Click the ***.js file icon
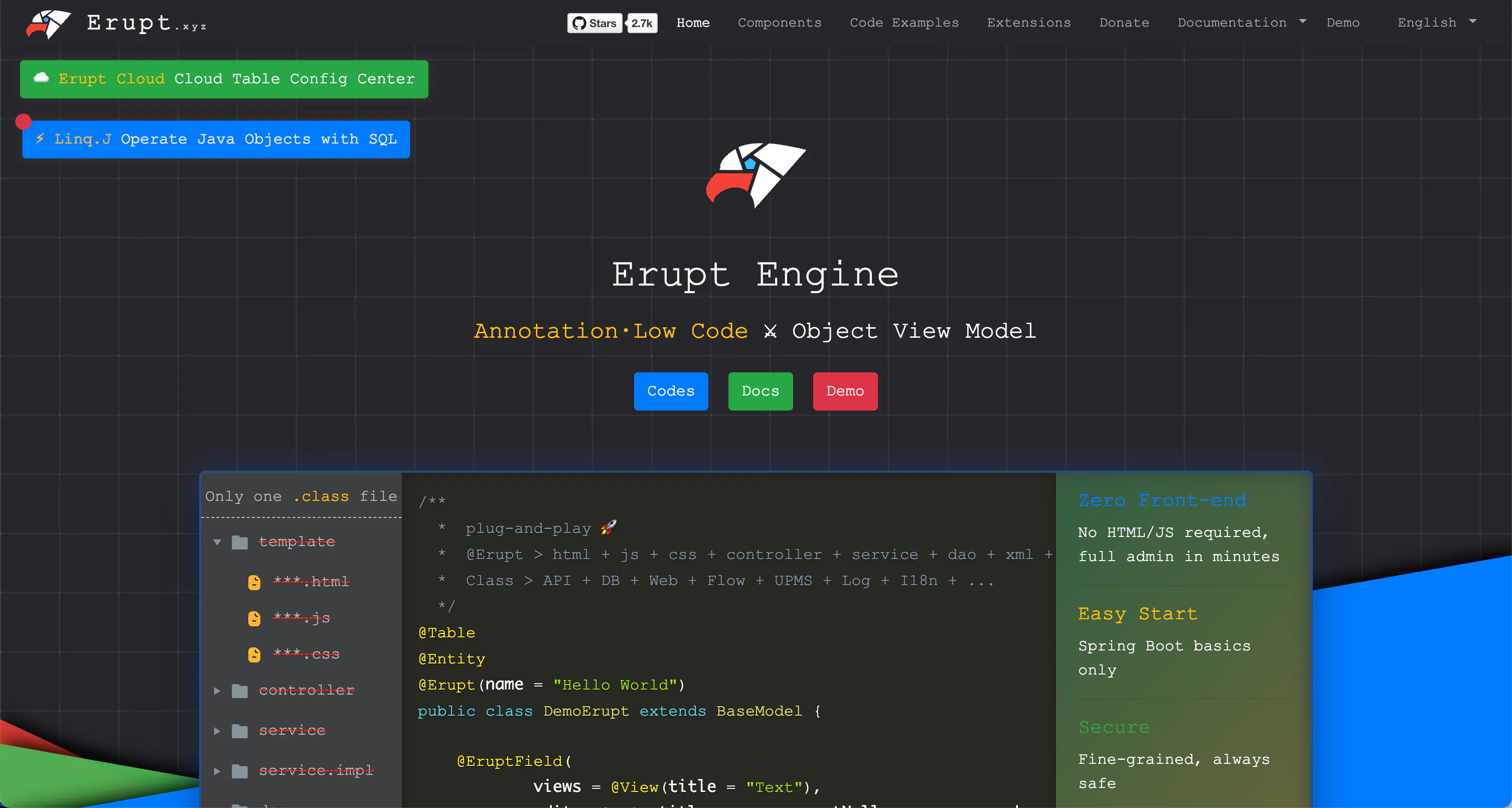 click(254, 618)
